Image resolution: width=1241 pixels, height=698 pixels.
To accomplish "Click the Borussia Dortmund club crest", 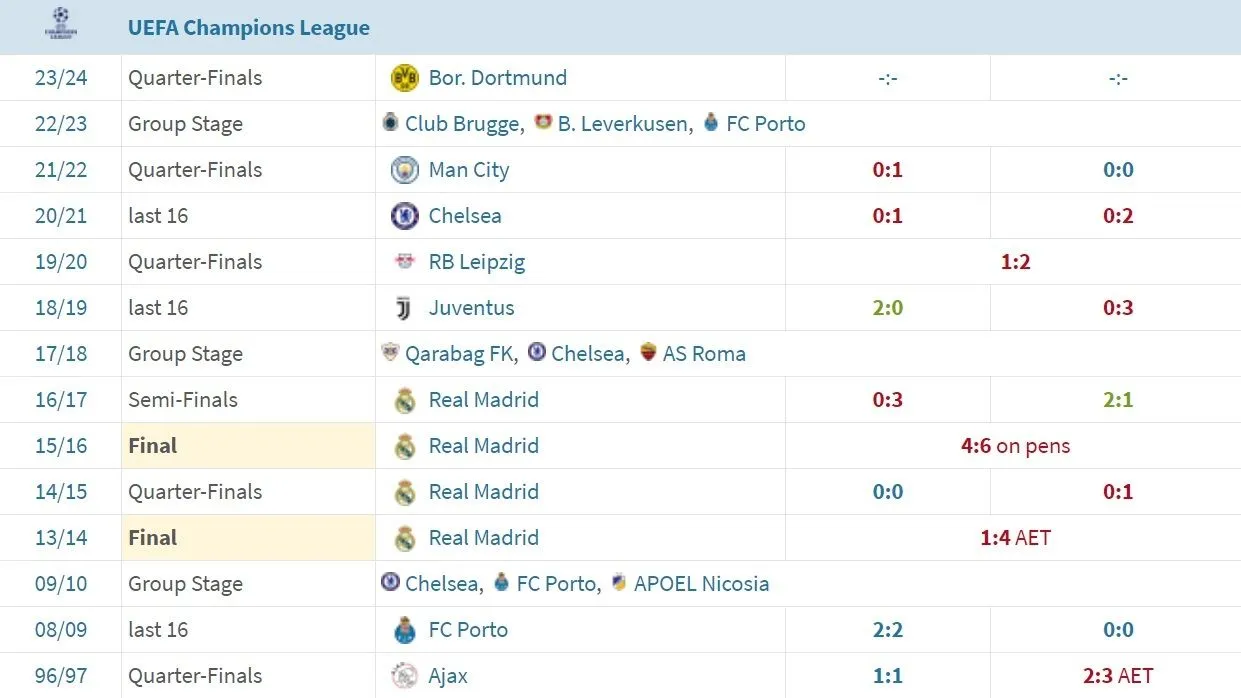I will pos(404,77).
